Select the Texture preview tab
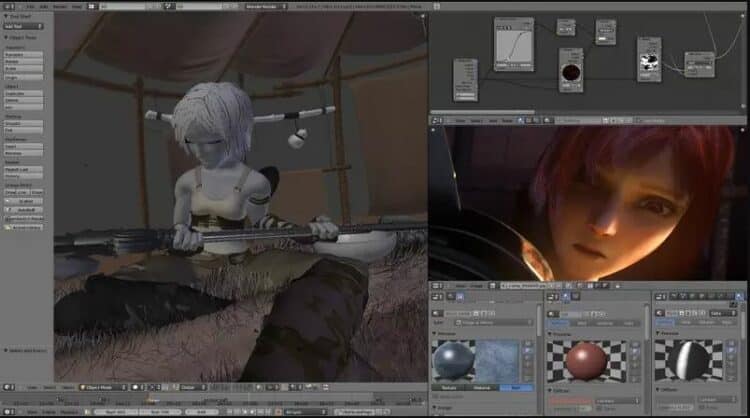This screenshot has height=418, width=750. click(449, 388)
